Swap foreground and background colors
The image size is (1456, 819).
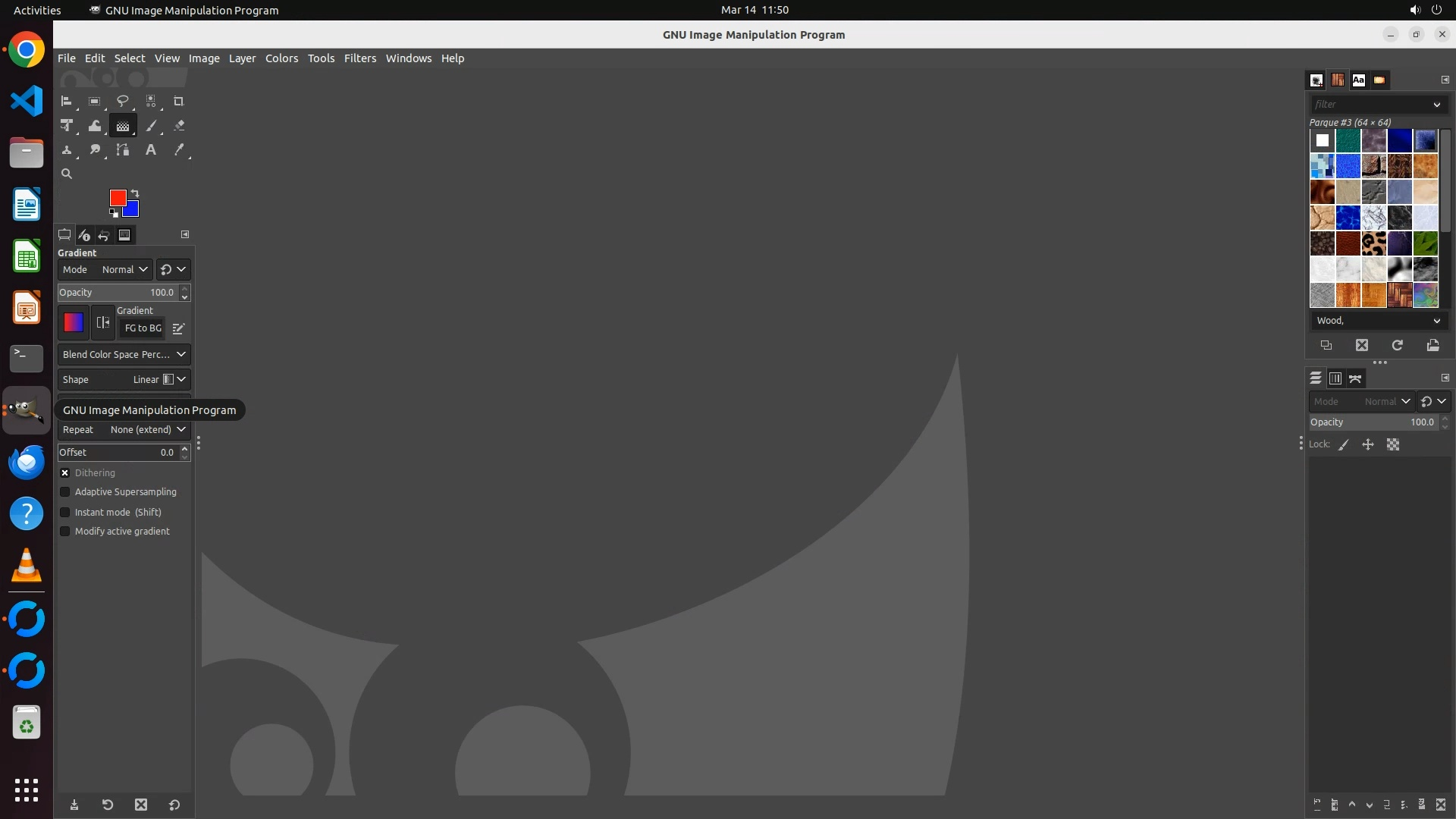(135, 193)
